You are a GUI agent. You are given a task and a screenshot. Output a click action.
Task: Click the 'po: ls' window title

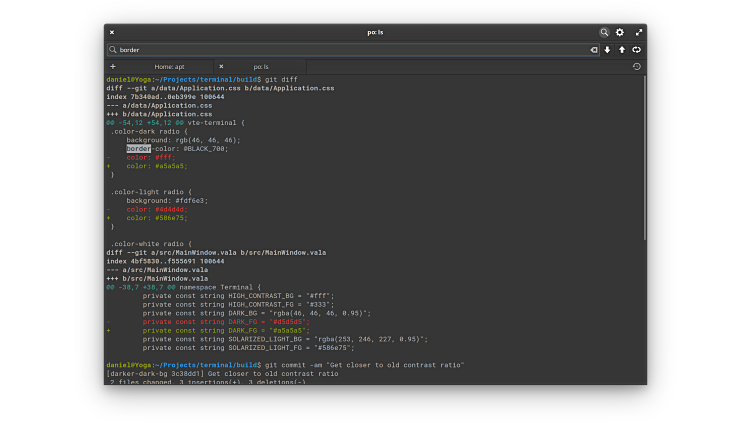click(x=375, y=32)
